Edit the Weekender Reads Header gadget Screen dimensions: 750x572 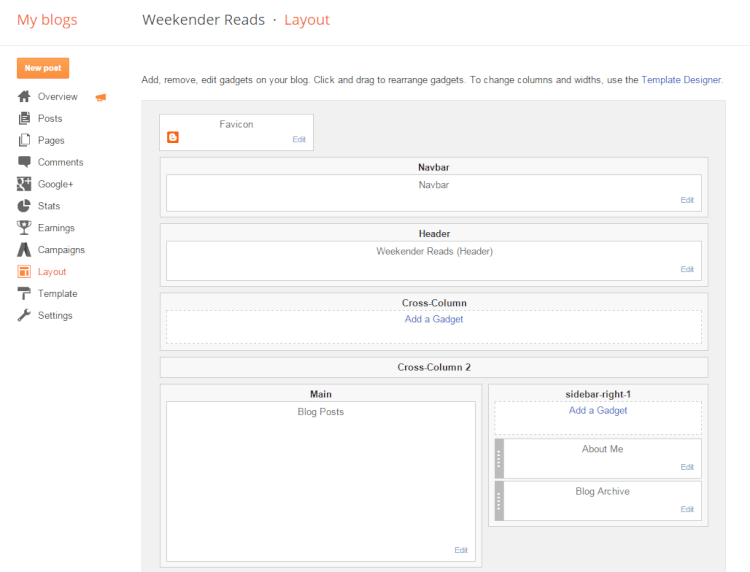687,269
